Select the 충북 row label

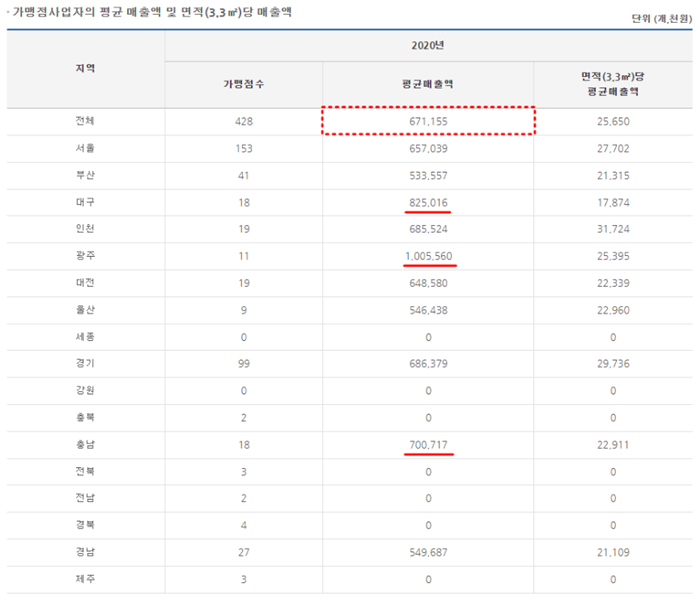coord(85,417)
